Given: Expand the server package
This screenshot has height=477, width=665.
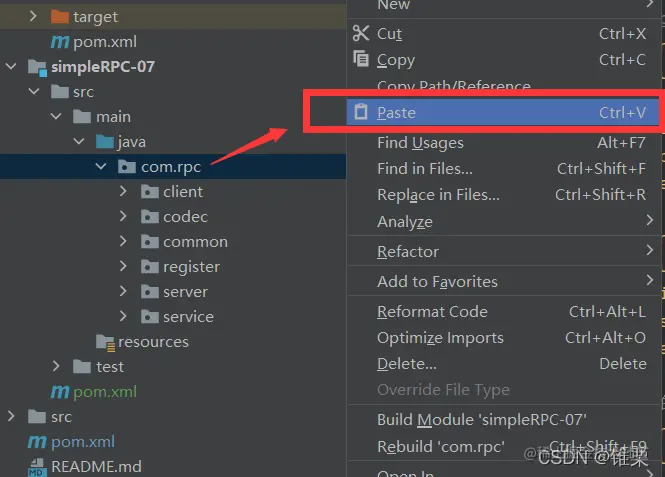Looking at the screenshot, I should [x=123, y=291].
